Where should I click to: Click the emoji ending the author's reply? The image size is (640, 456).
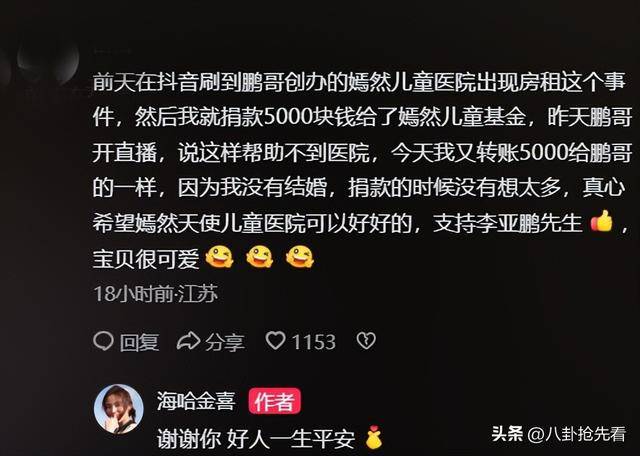pos(373,438)
